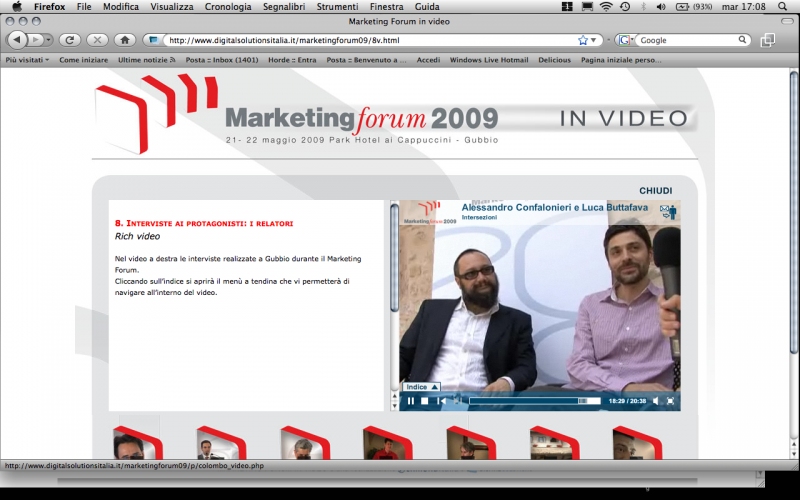
Task: Open the Google search engine selector
Action: point(626,40)
